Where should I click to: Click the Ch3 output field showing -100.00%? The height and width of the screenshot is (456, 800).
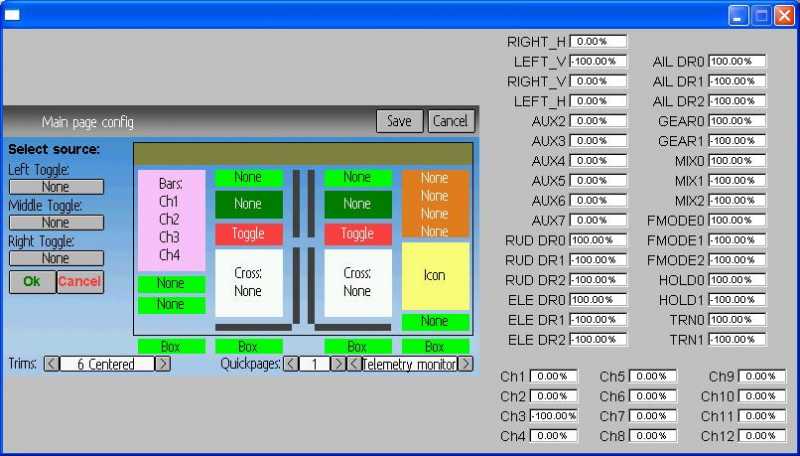[x=554, y=416]
